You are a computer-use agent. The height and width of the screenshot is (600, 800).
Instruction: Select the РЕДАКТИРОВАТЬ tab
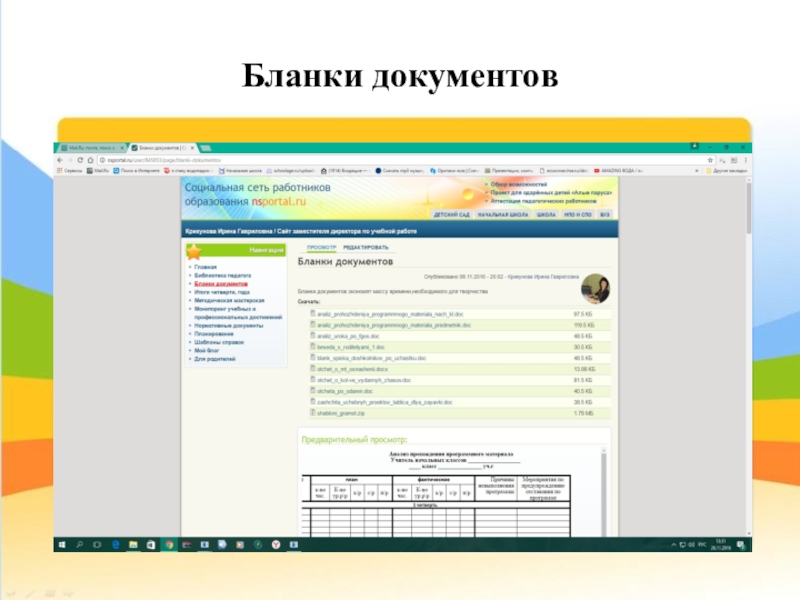click(366, 246)
